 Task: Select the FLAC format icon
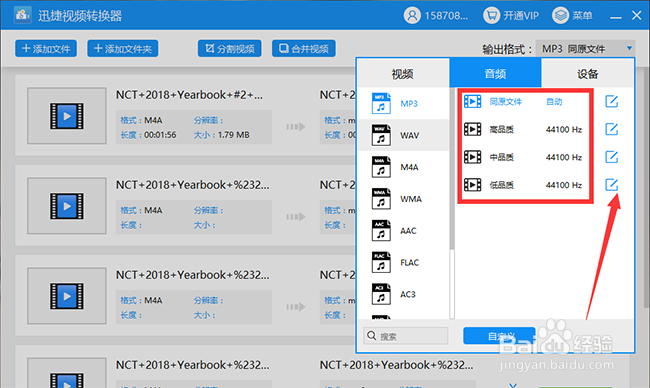point(381,262)
